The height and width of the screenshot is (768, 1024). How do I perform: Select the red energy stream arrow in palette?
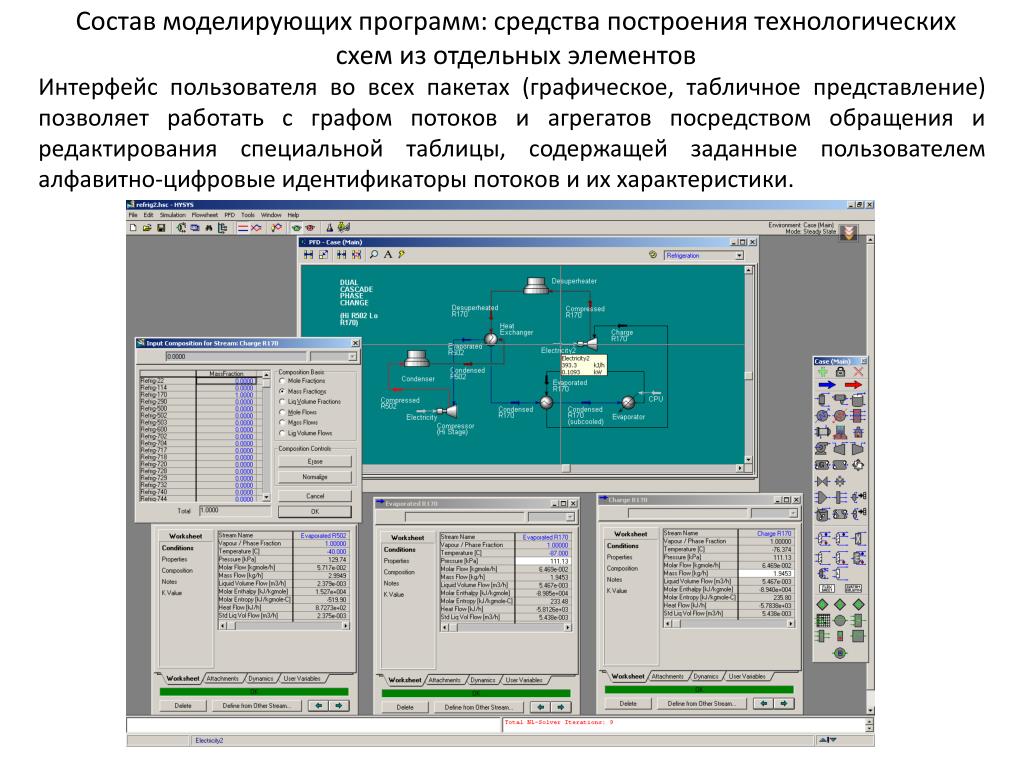pos(854,385)
